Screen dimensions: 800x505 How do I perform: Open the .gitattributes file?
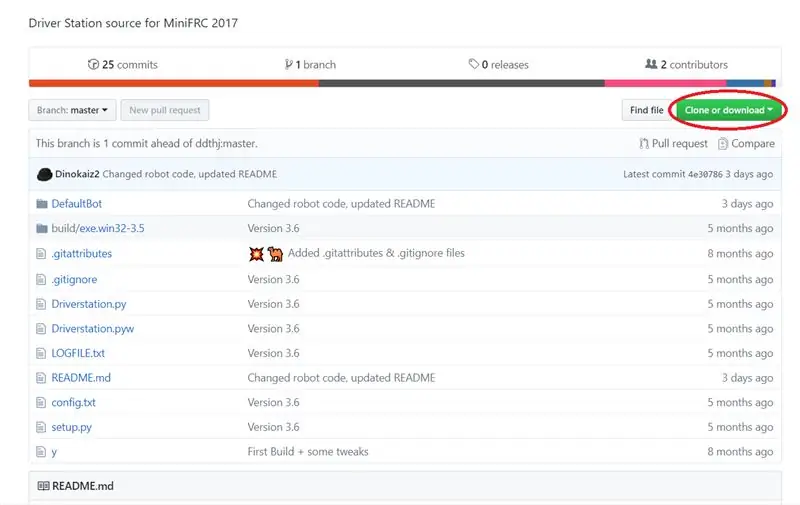tap(82, 254)
